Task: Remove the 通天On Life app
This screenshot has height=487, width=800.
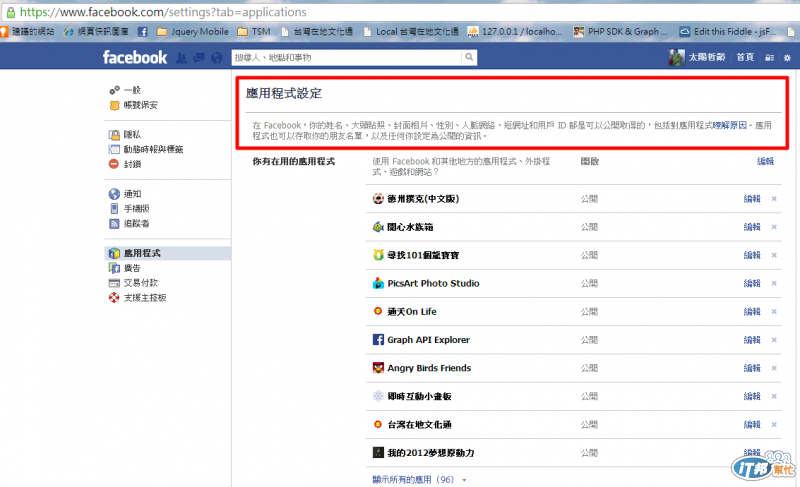Action: 774,312
